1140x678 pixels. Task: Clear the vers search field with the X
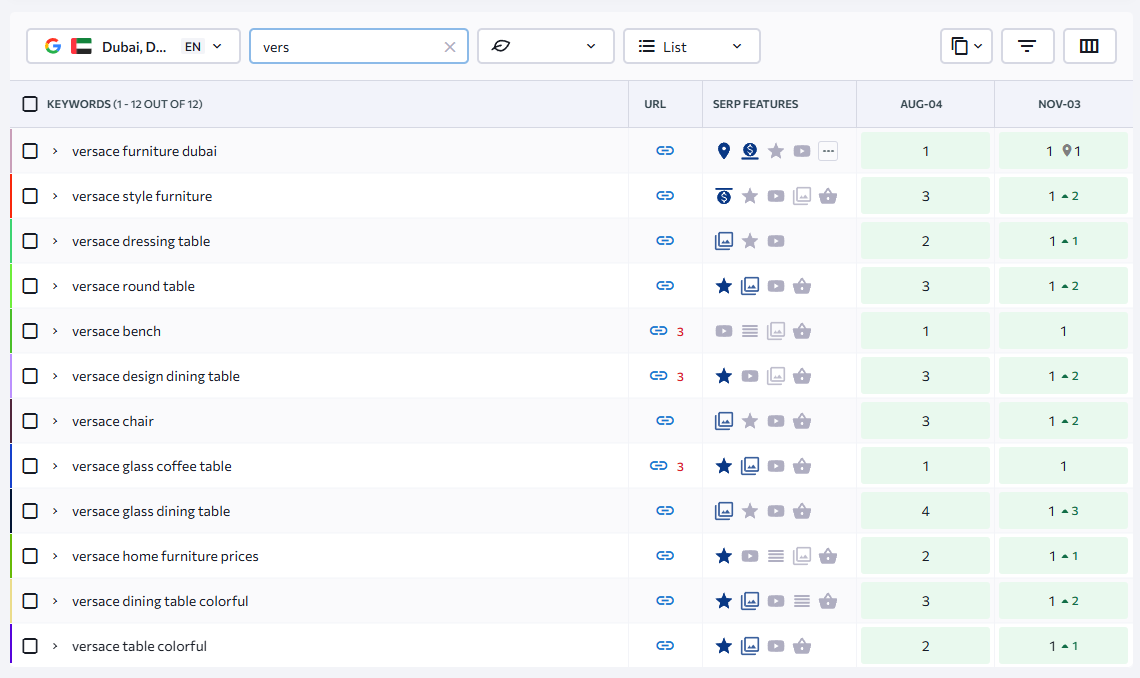[x=450, y=46]
